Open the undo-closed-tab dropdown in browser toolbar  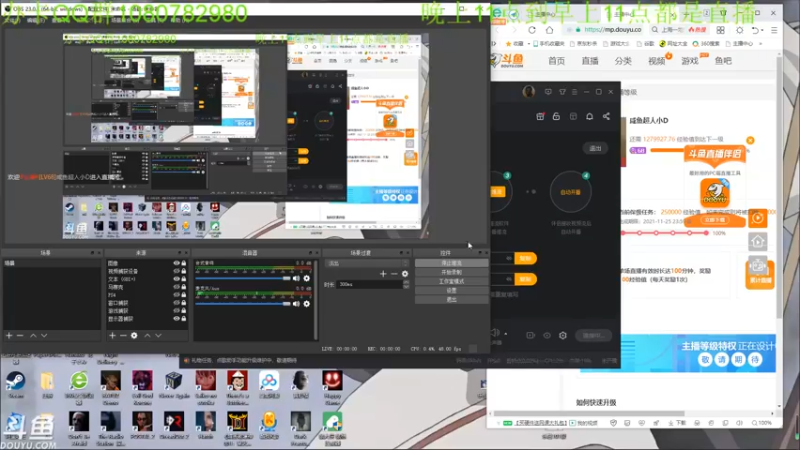762,30
